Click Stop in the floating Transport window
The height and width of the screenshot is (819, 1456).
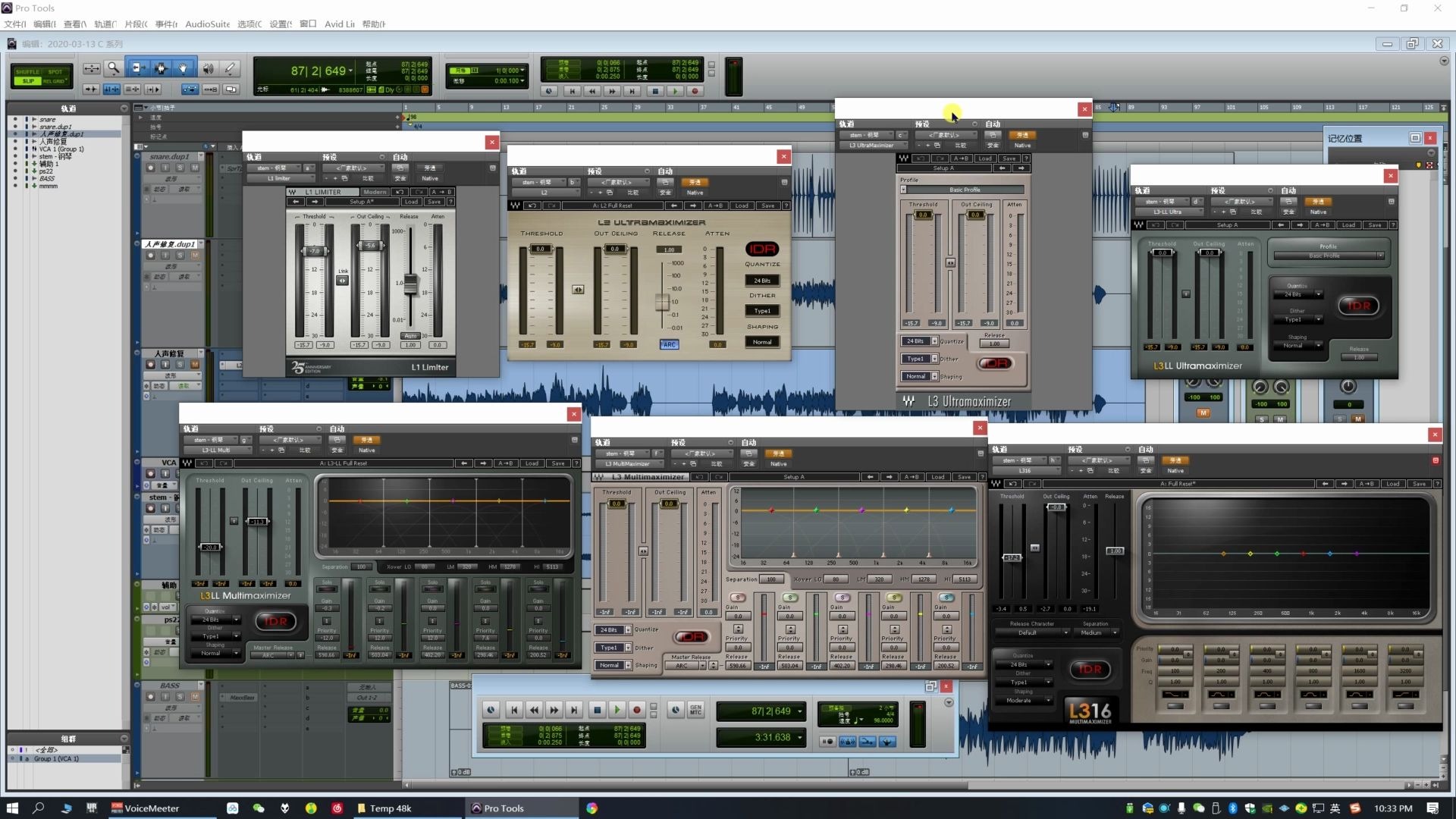coord(597,710)
